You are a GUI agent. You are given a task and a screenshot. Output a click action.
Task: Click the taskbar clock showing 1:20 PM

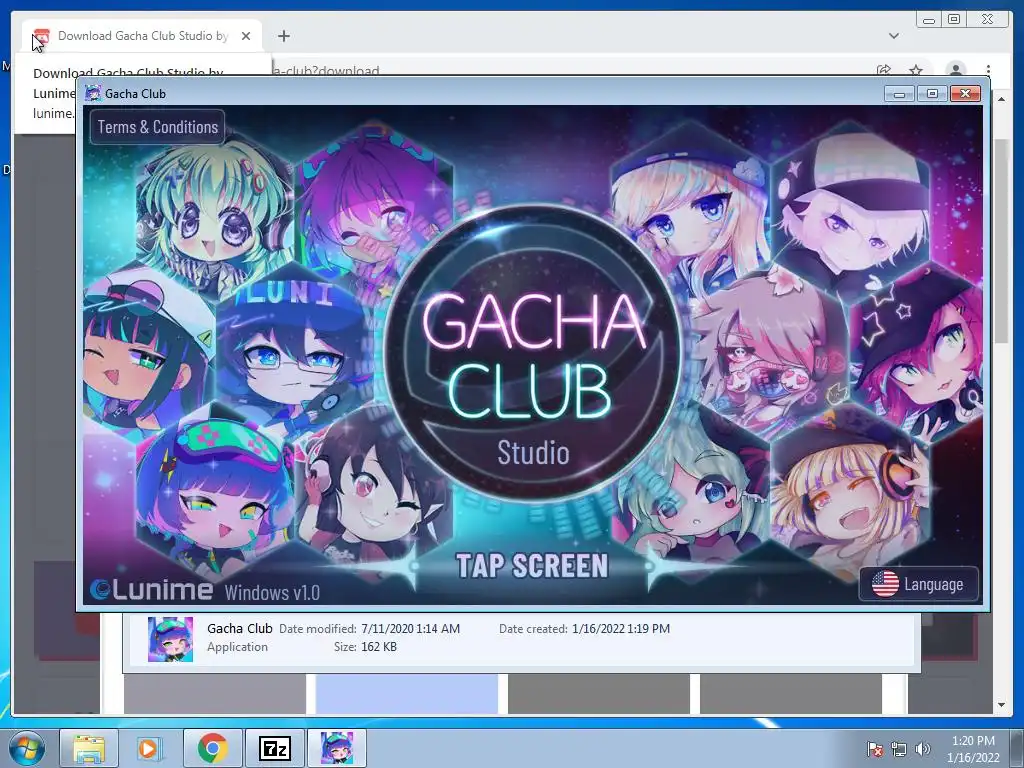[973, 749]
